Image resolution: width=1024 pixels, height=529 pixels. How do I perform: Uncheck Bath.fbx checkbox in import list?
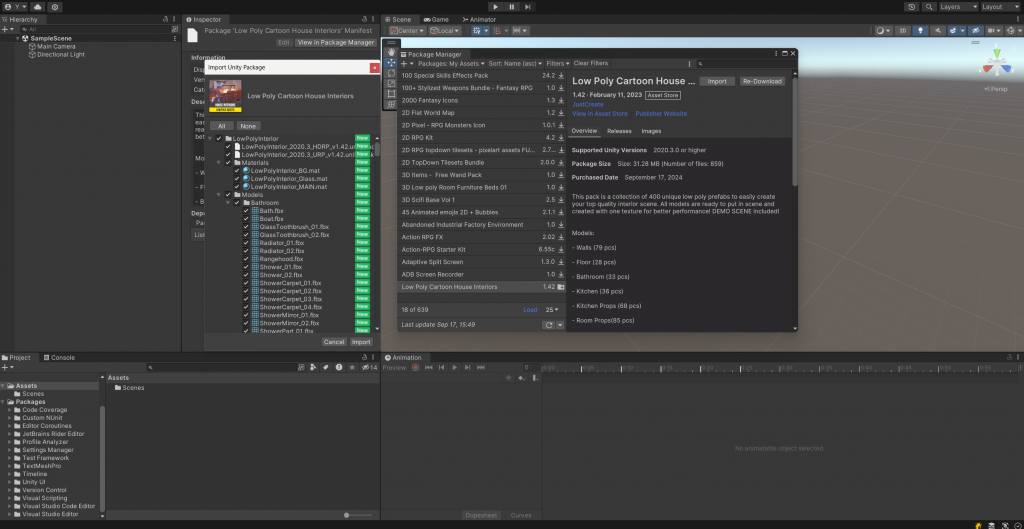tap(246, 210)
